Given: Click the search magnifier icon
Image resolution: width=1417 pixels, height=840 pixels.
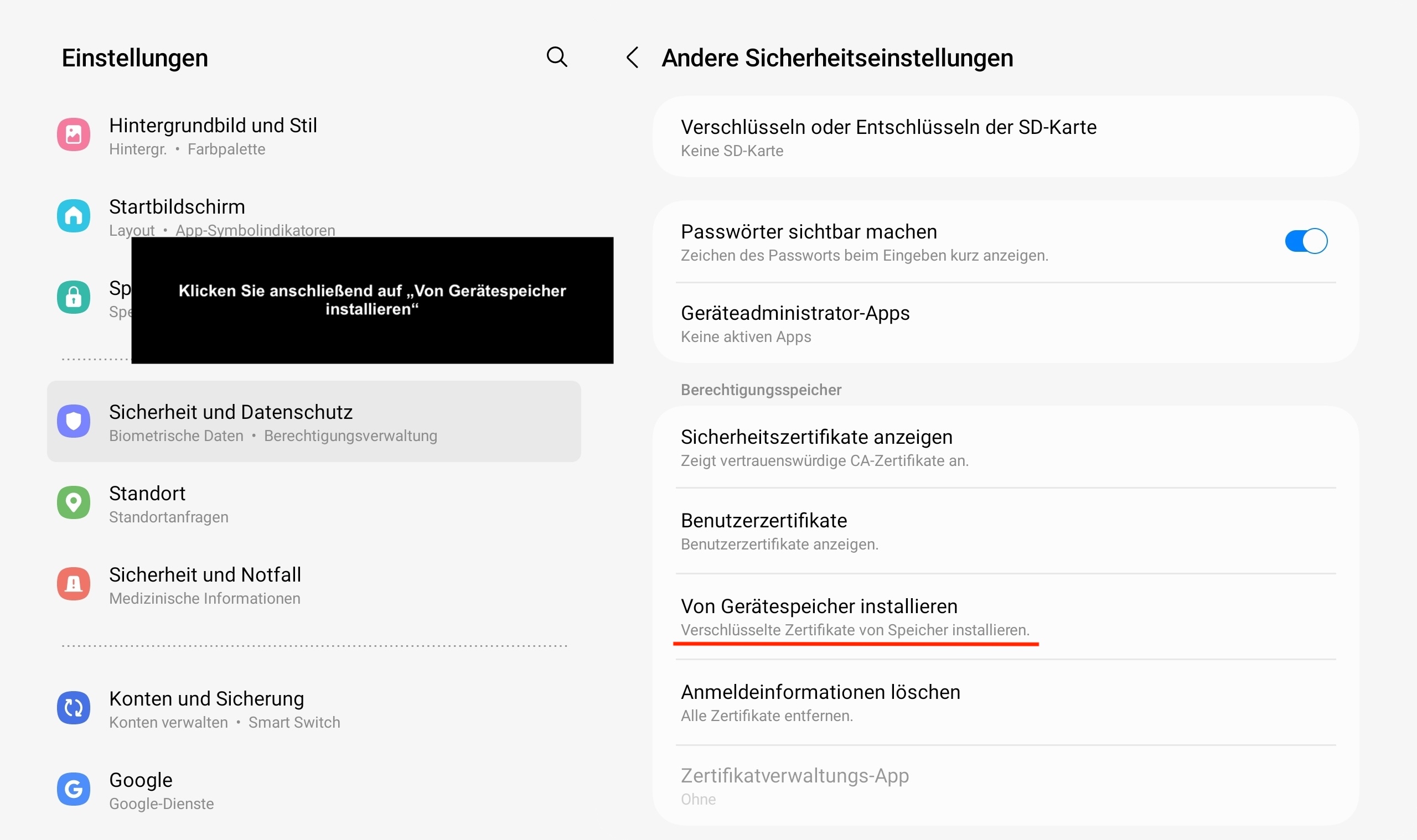Looking at the screenshot, I should [x=556, y=56].
